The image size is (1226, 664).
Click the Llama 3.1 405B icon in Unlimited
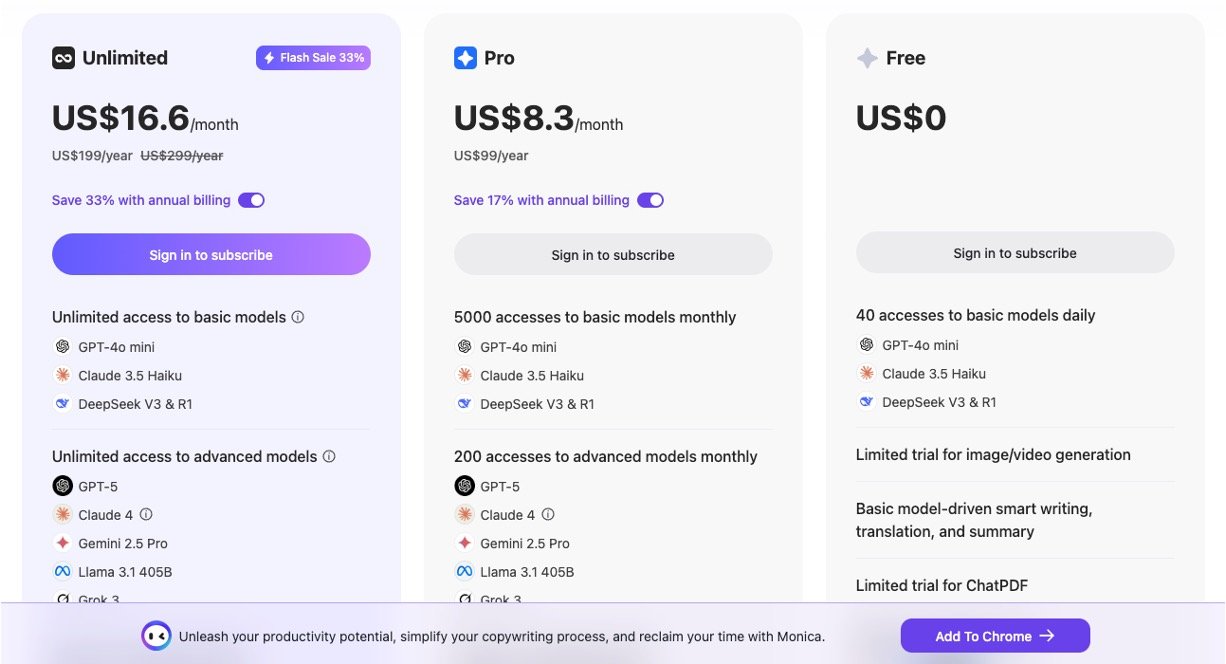point(63,572)
